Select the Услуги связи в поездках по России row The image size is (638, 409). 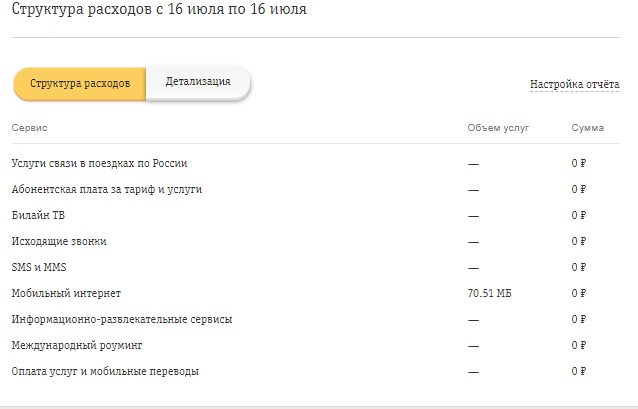pyautogui.click(x=316, y=163)
